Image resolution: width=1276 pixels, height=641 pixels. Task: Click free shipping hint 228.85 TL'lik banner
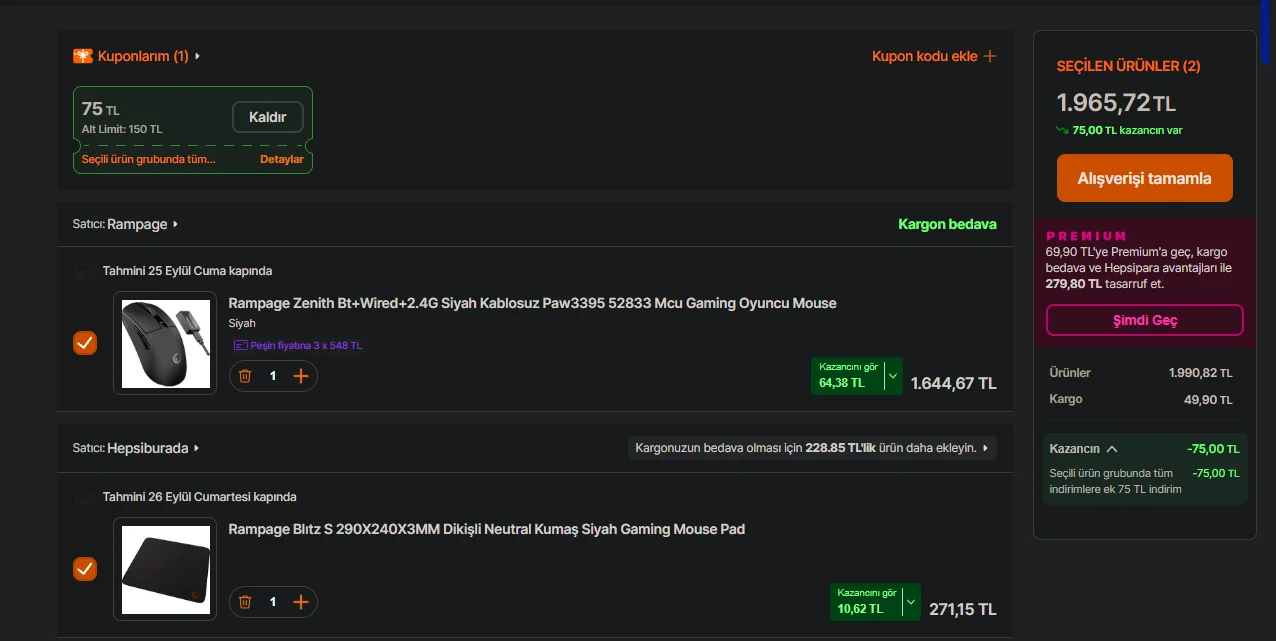click(x=812, y=448)
